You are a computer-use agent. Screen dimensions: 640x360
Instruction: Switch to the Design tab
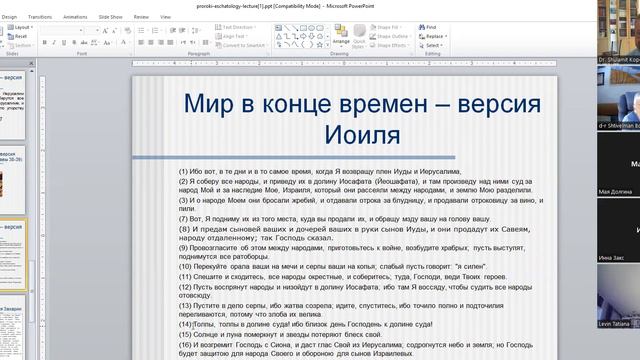[x=9, y=17]
